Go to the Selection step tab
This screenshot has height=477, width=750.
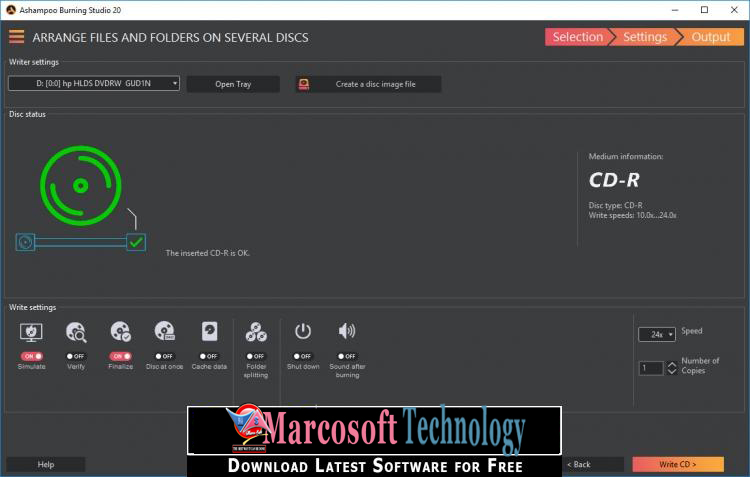tap(578, 37)
